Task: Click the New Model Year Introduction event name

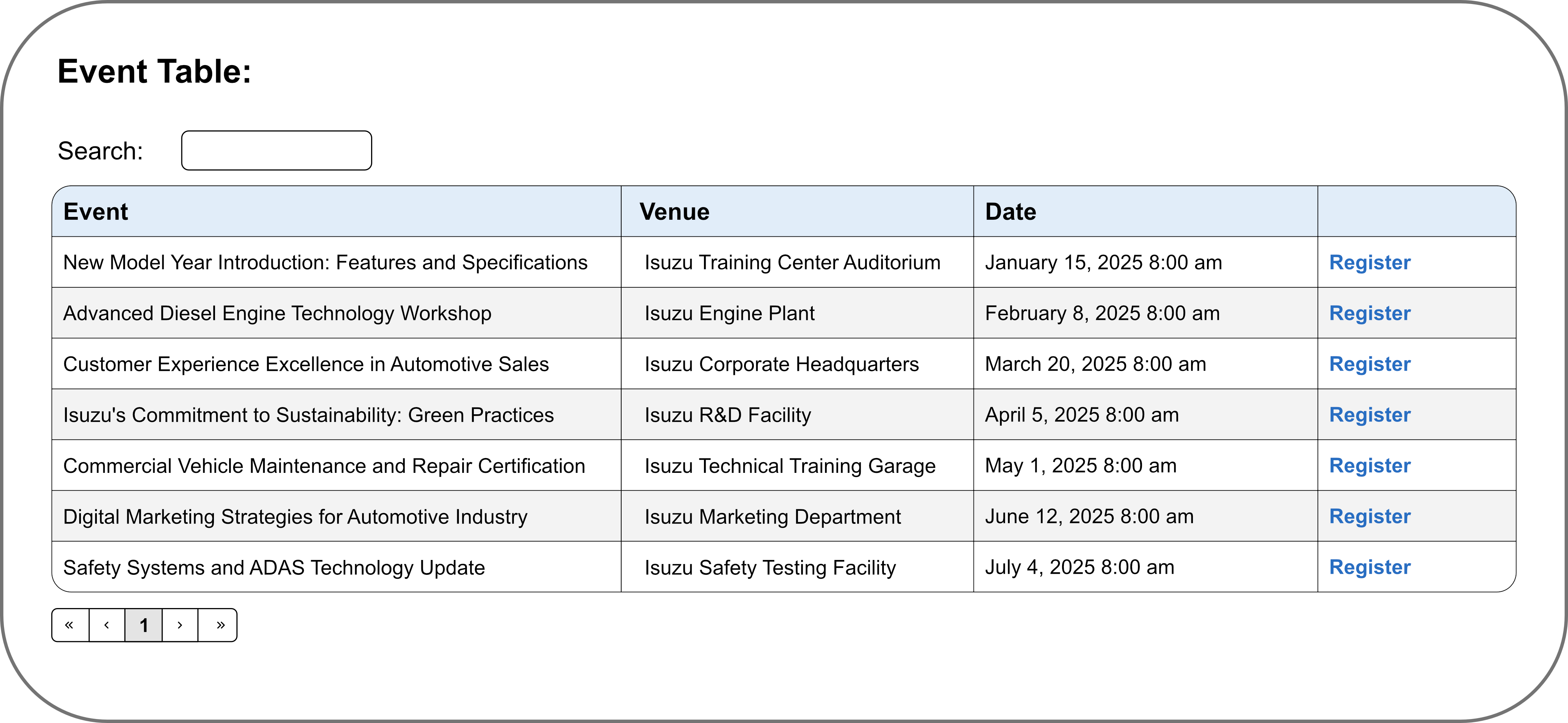Action: pos(325,262)
